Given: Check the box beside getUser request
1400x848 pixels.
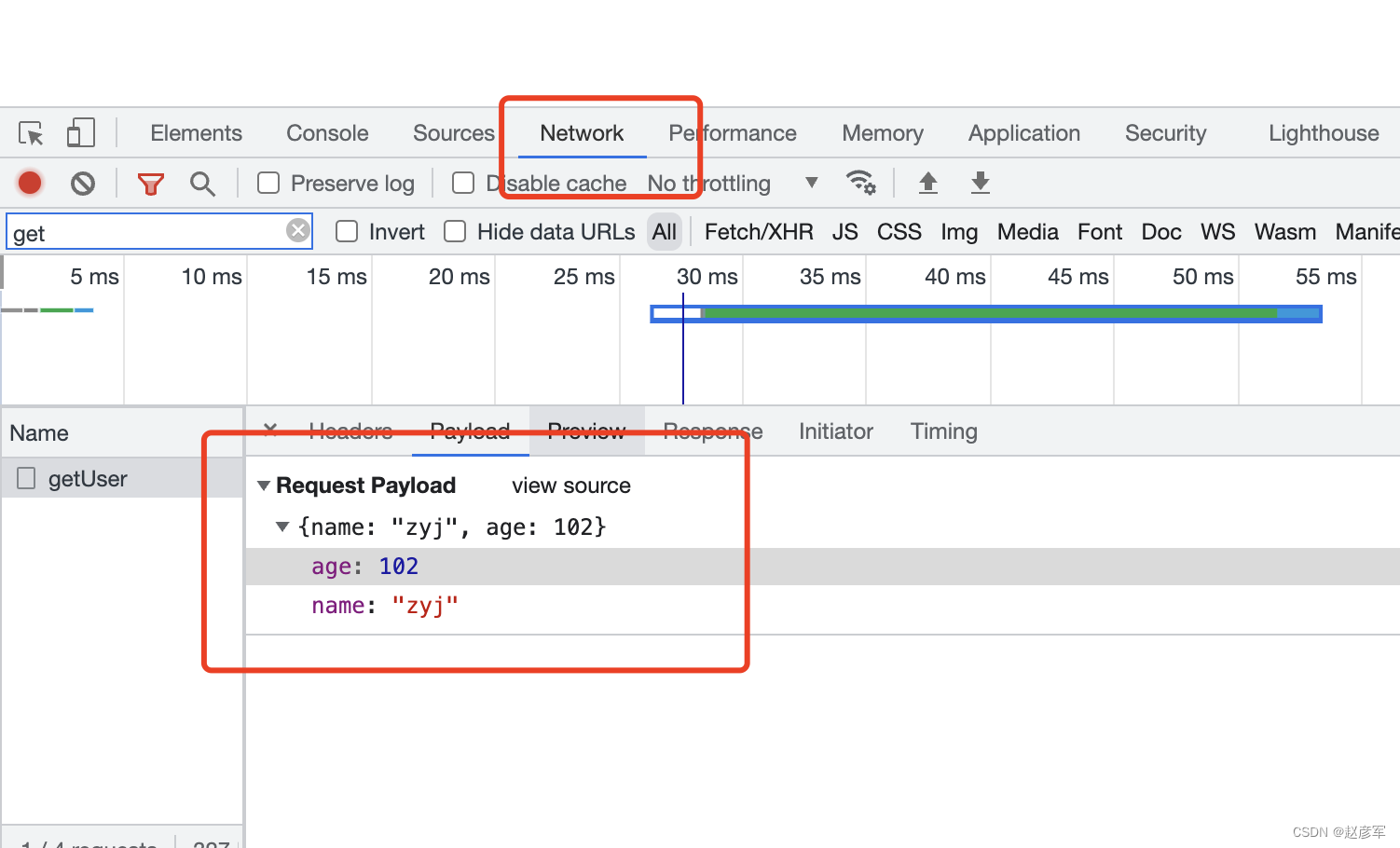Looking at the screenshot, I should coord(26,478).
